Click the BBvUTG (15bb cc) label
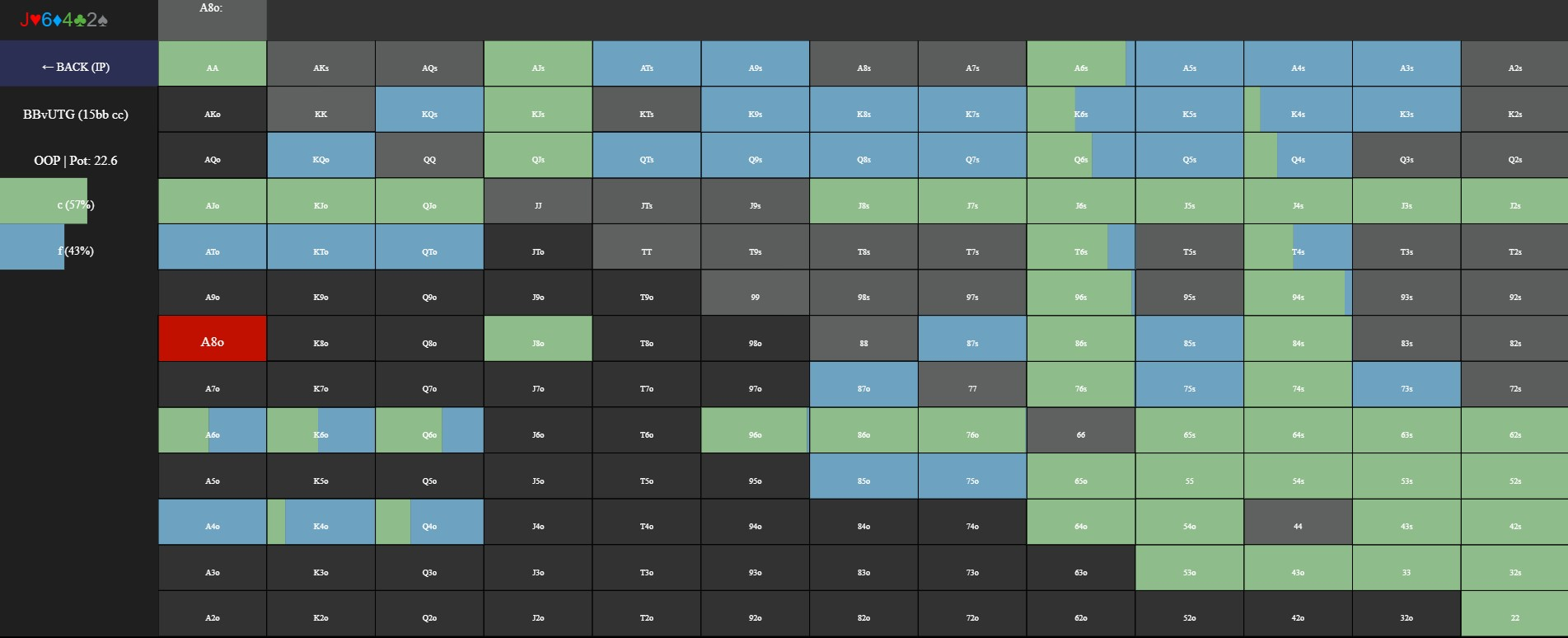This screenshot has height=638, width=1568. (76, 115)
